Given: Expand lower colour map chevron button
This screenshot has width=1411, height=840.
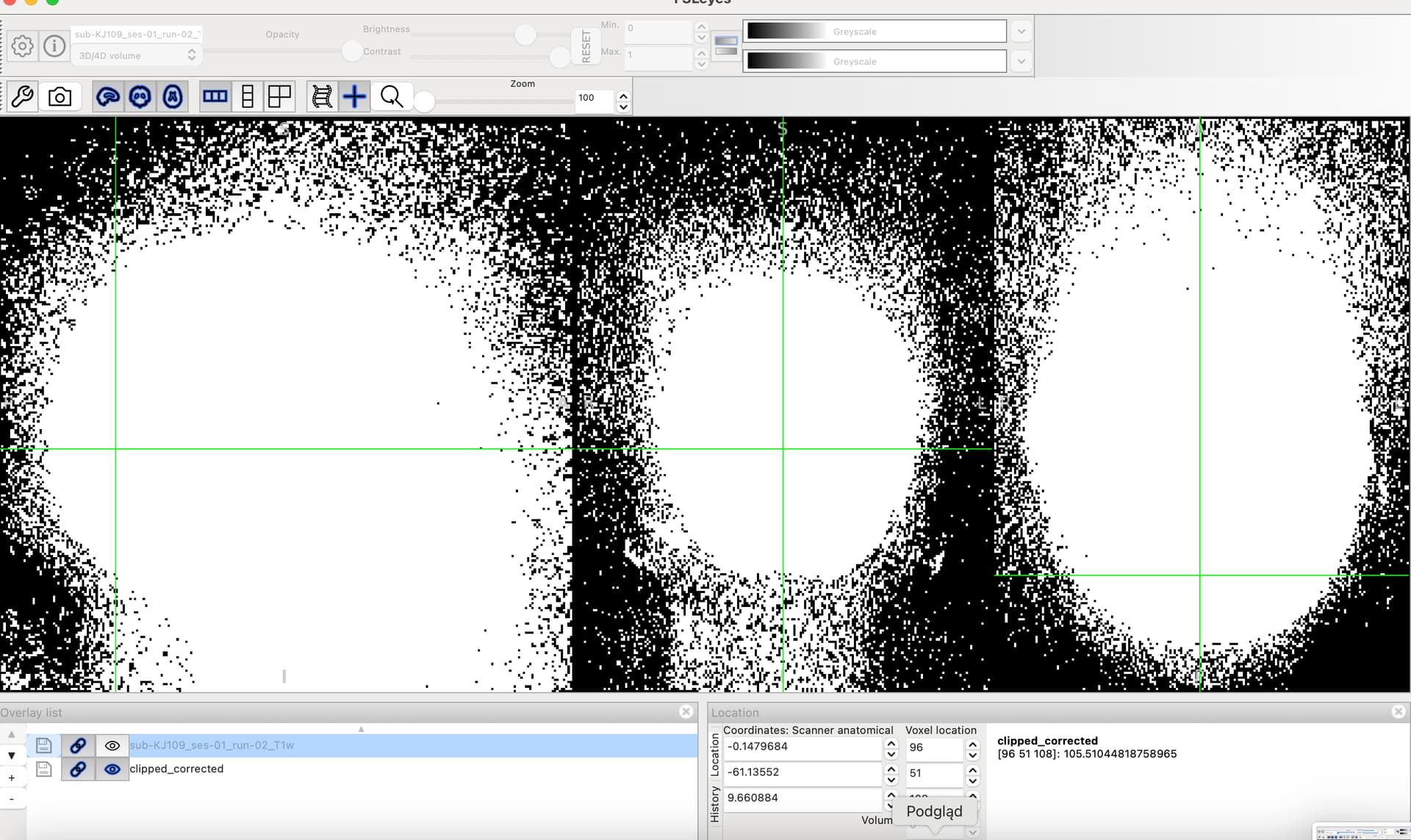Looking at the screenshot, I should click(1021, 61).
